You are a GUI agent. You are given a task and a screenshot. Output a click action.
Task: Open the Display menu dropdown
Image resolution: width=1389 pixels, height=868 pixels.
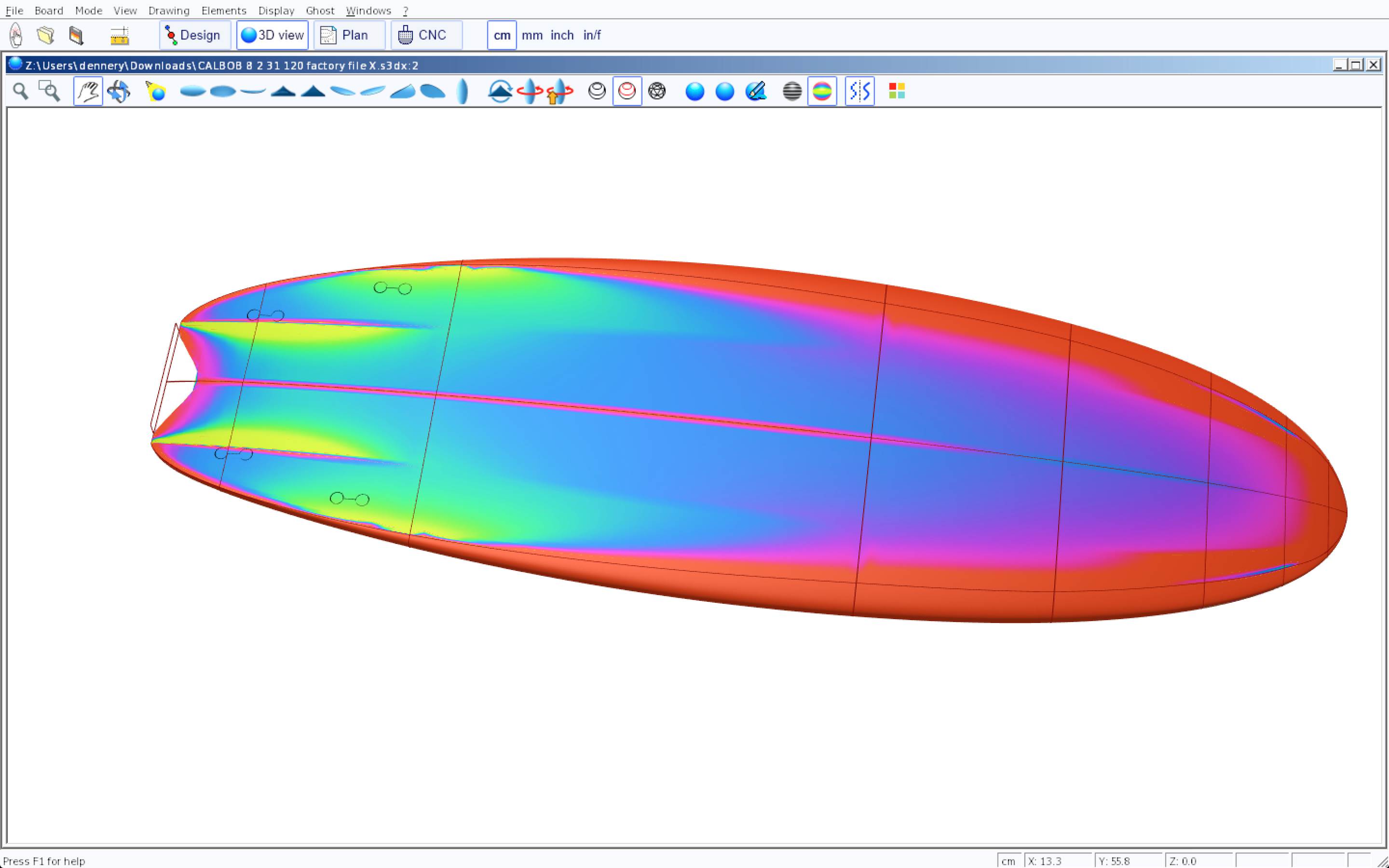[276, 10]
